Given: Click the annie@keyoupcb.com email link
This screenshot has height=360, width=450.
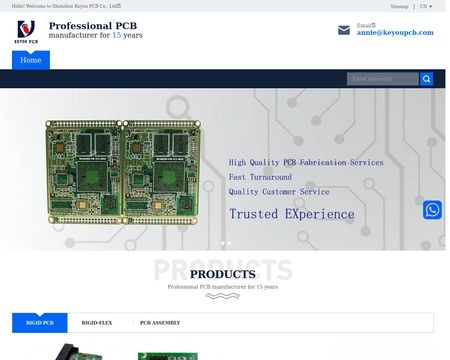Looking at the screenshot, I should click(395, 33).
